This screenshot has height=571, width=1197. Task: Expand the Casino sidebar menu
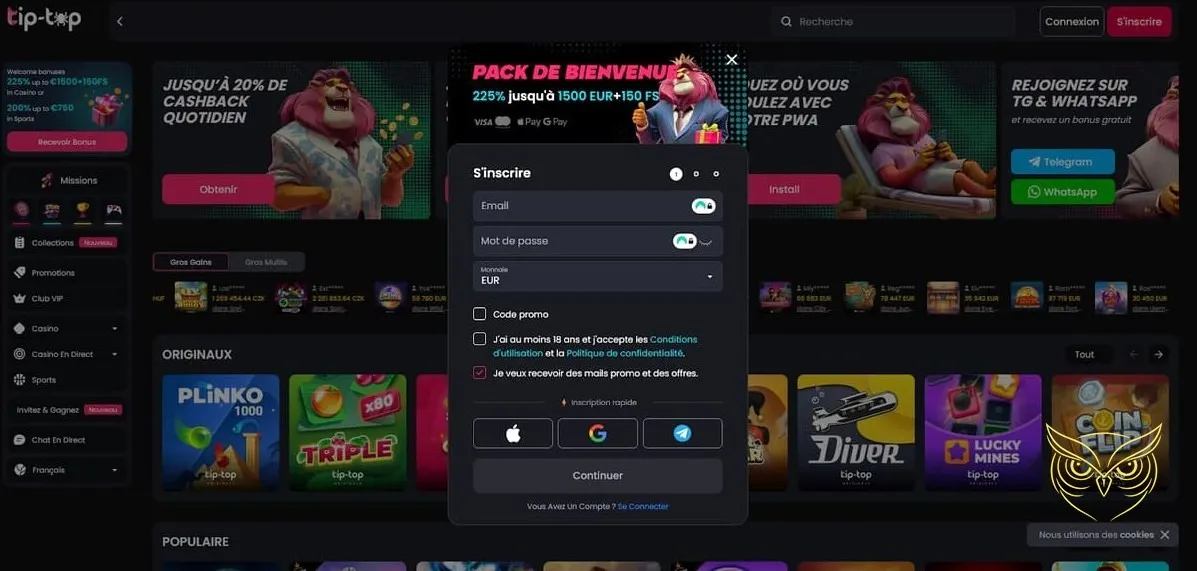115,328
